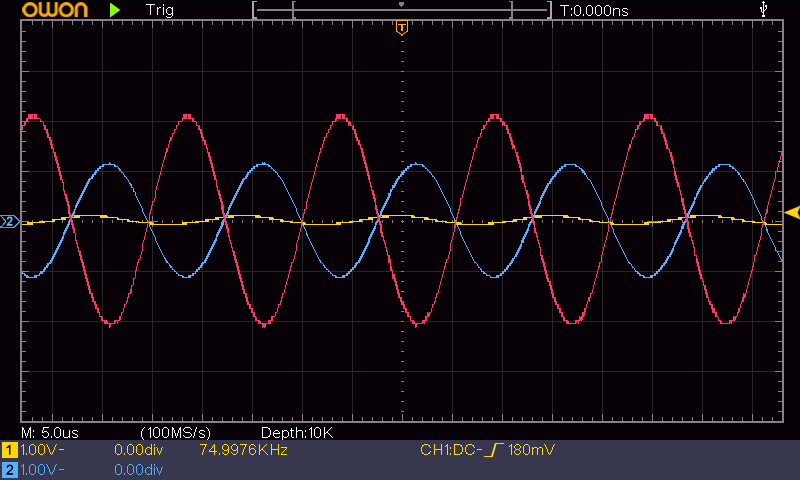Click the 100MS/s sample rate readout
800x480 pixels.
click(x=175, y=432)
